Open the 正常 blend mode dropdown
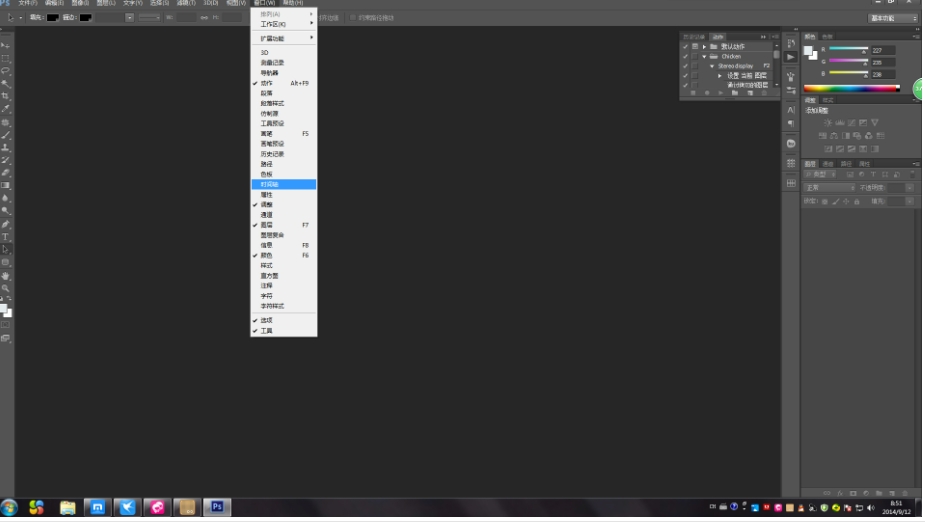925x522 pixels. (x=830, y=188)
